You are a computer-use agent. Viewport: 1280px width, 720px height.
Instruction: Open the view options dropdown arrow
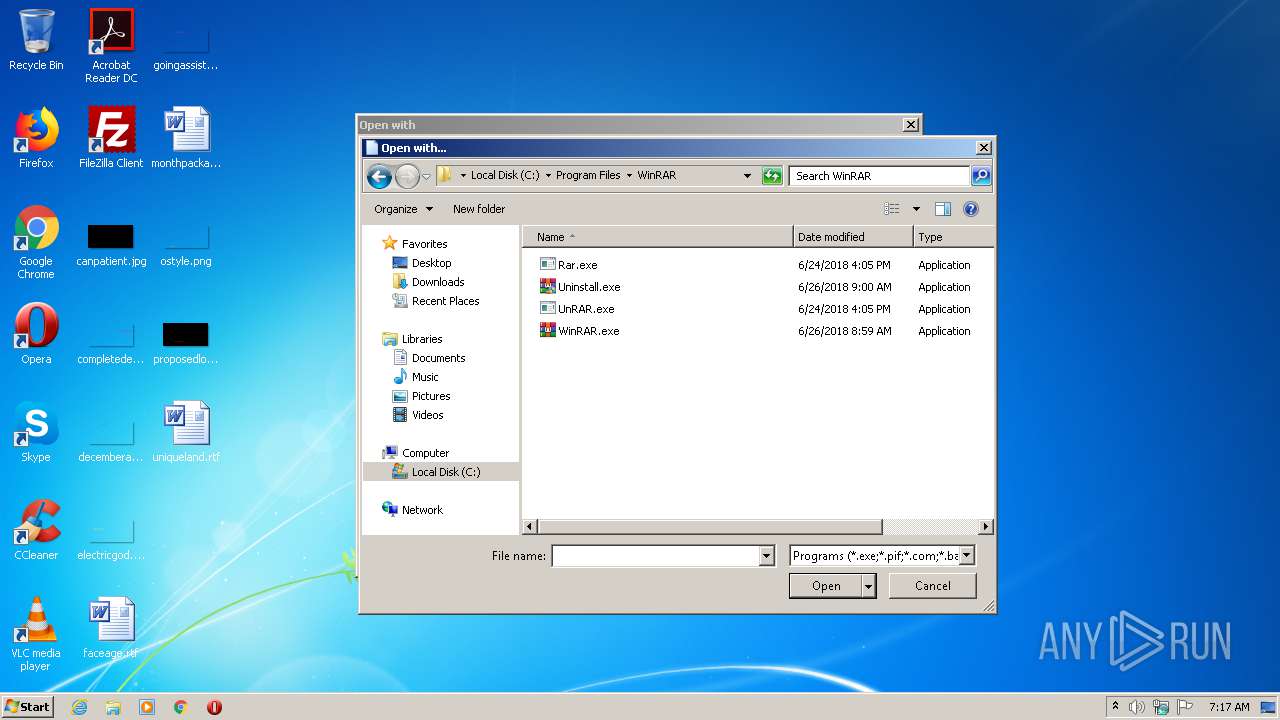coord(916,209)
